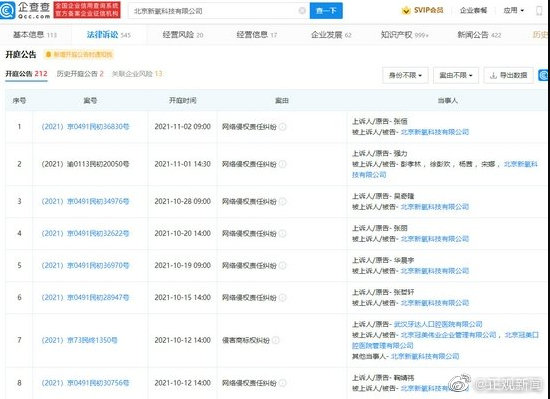Click info icon beside 侵害商标权纠纷
This screenshot has height=399, width=550.
click(276, 340)
